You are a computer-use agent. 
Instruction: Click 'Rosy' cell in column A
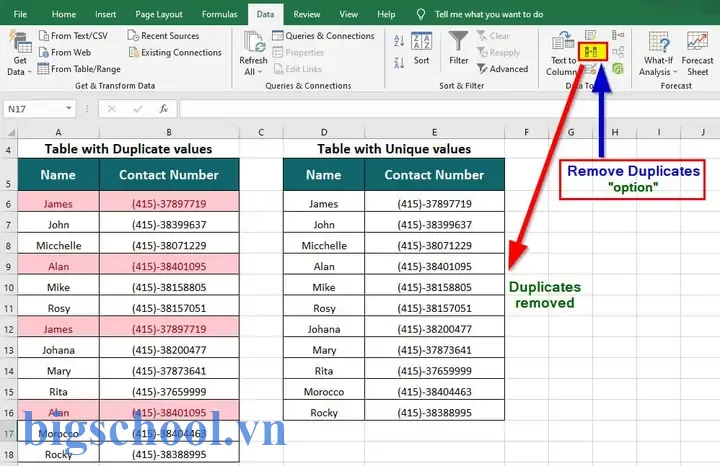tap(58, 308)
